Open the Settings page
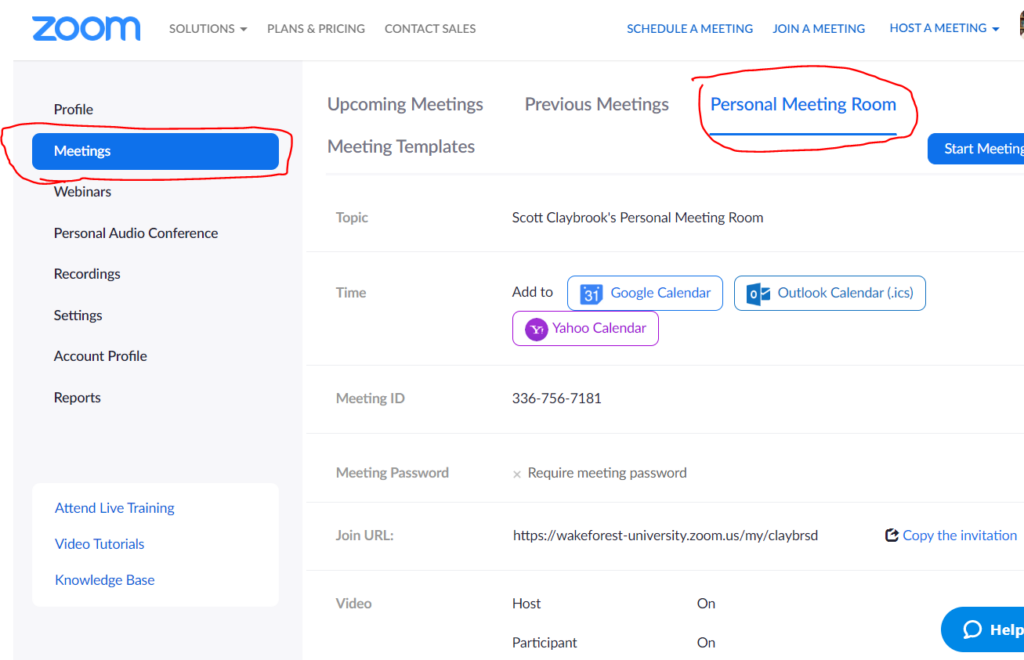 coord(77,314)
